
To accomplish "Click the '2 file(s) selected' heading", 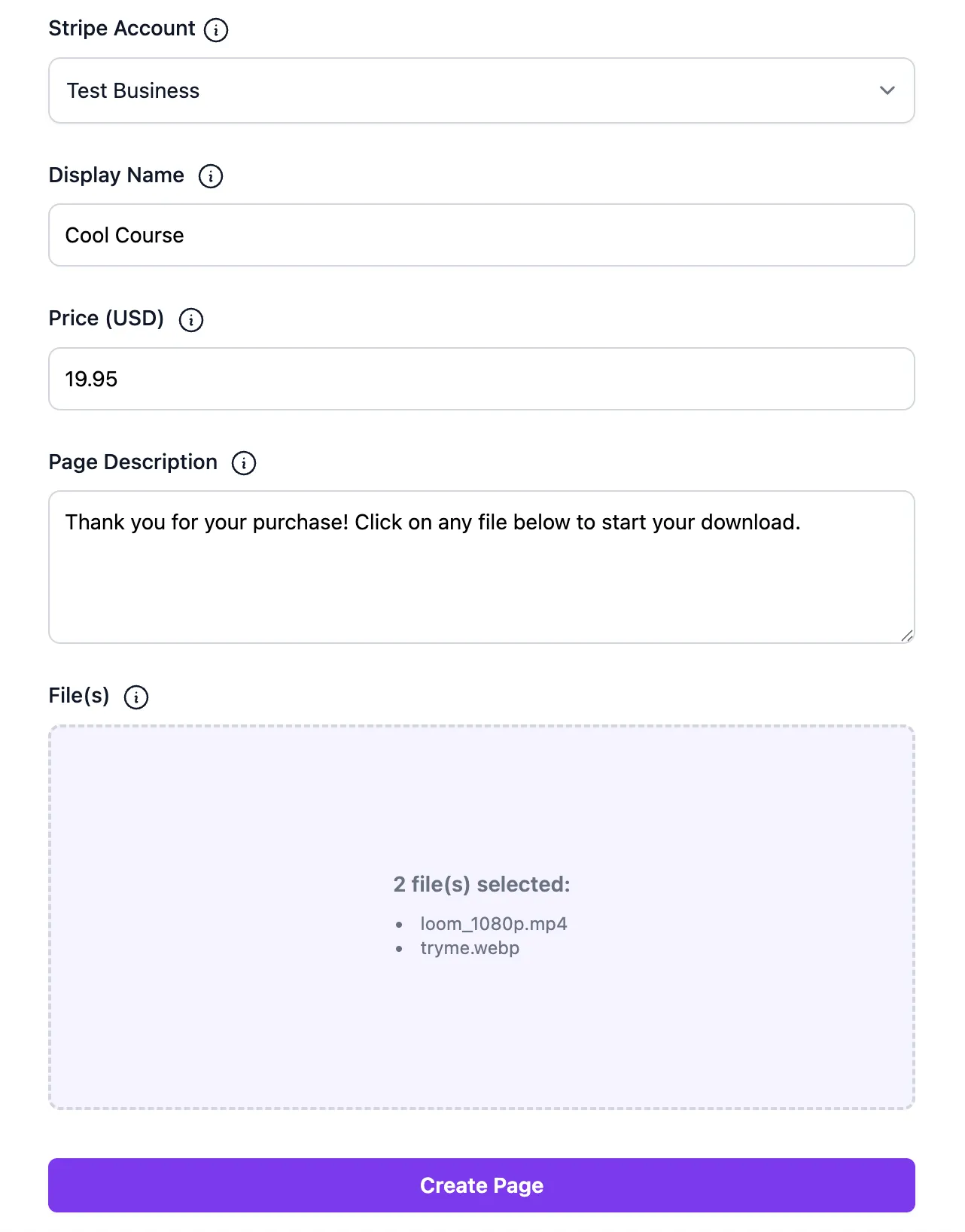I will point(482,884).
